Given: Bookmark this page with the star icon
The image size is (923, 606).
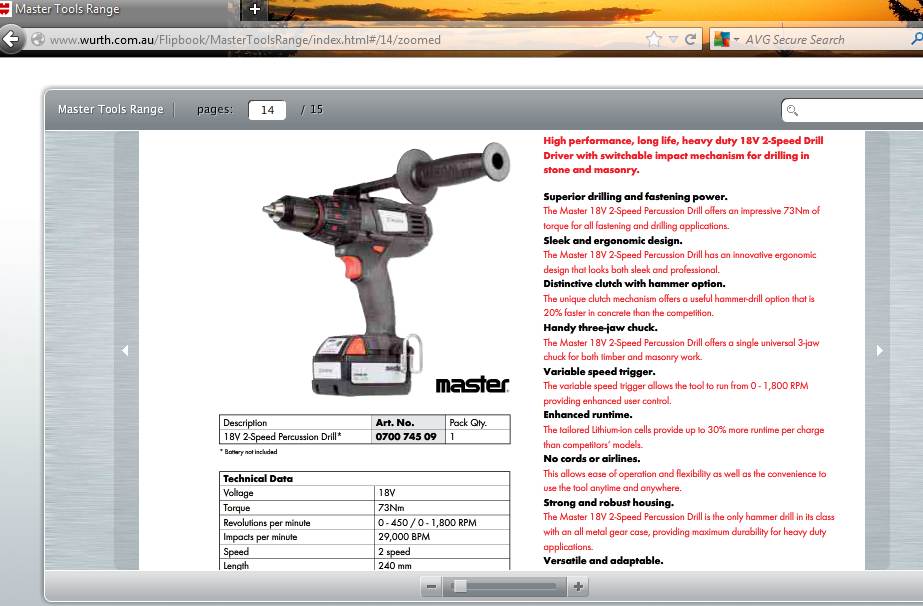Looking at the screenshot, I should (654, 40).
